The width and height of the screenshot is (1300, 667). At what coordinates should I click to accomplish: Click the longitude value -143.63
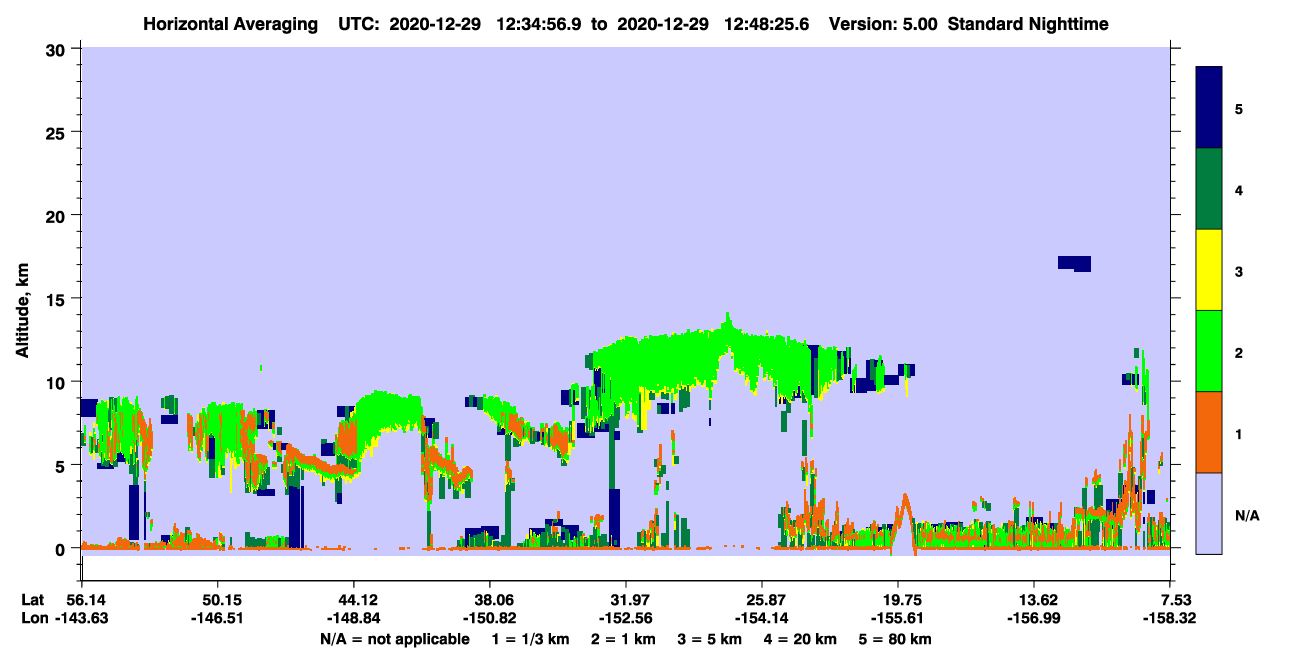81,618
